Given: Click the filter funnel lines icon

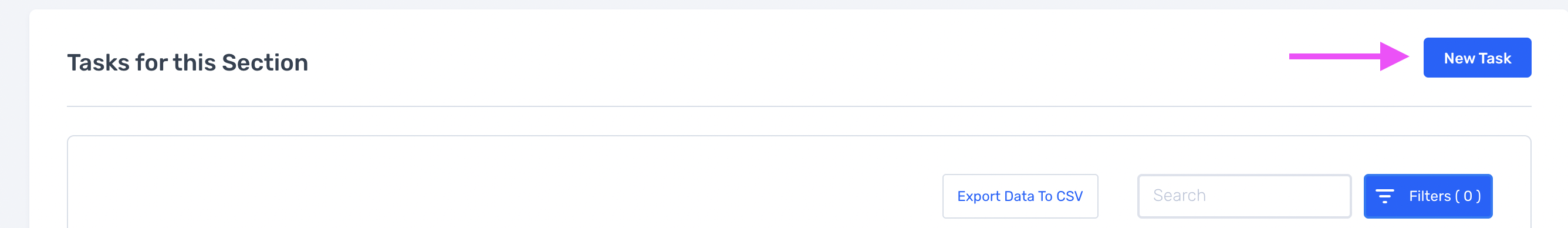Looking at the screenshot, I should coord(1384,196).
